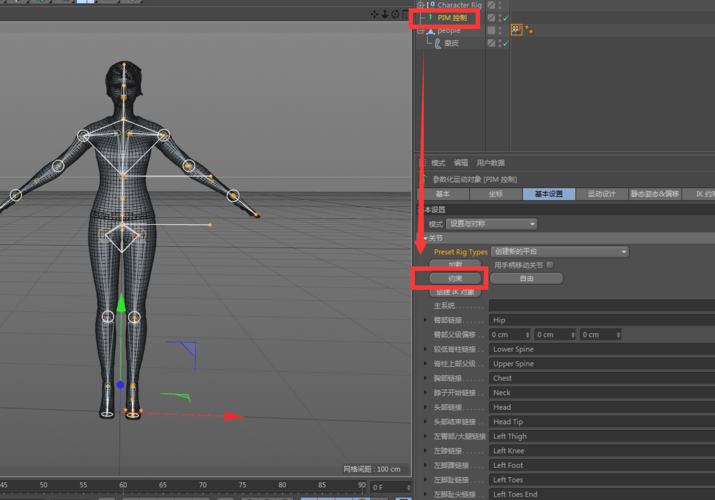This screenshot has height=500, width=715.
Task: Click frame 60 on the timeline ruler
Action: pos(122,485)
